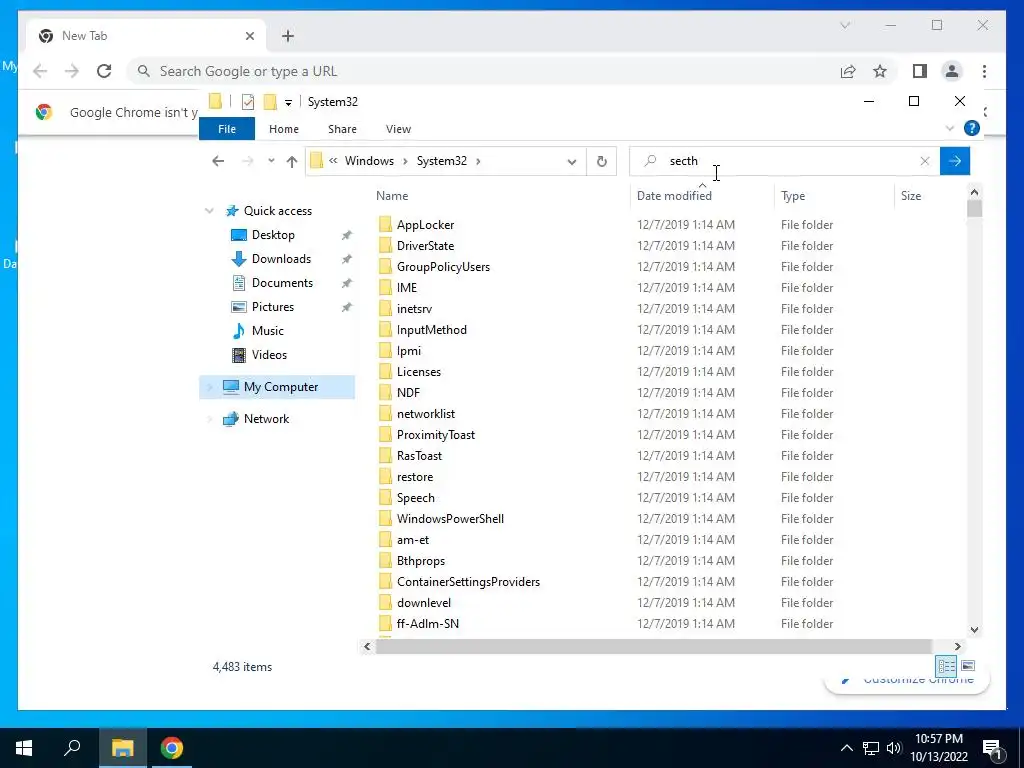Expand the hidden breadcrumb path chevron
Screen dimensions: 1024x768
click(333, 161)
